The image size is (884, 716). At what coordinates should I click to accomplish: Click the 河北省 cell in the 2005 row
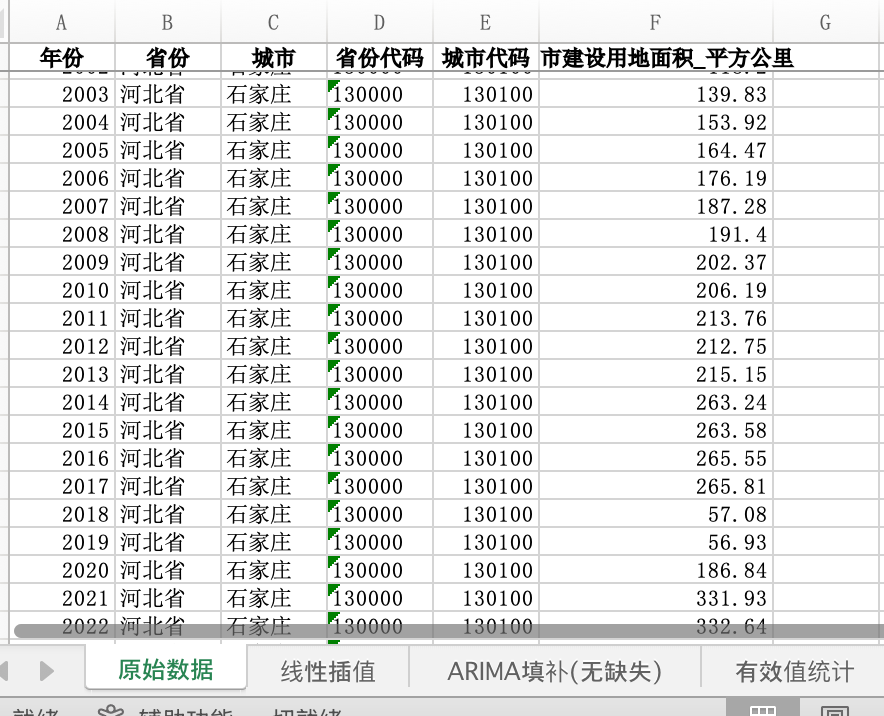point(168,151)
